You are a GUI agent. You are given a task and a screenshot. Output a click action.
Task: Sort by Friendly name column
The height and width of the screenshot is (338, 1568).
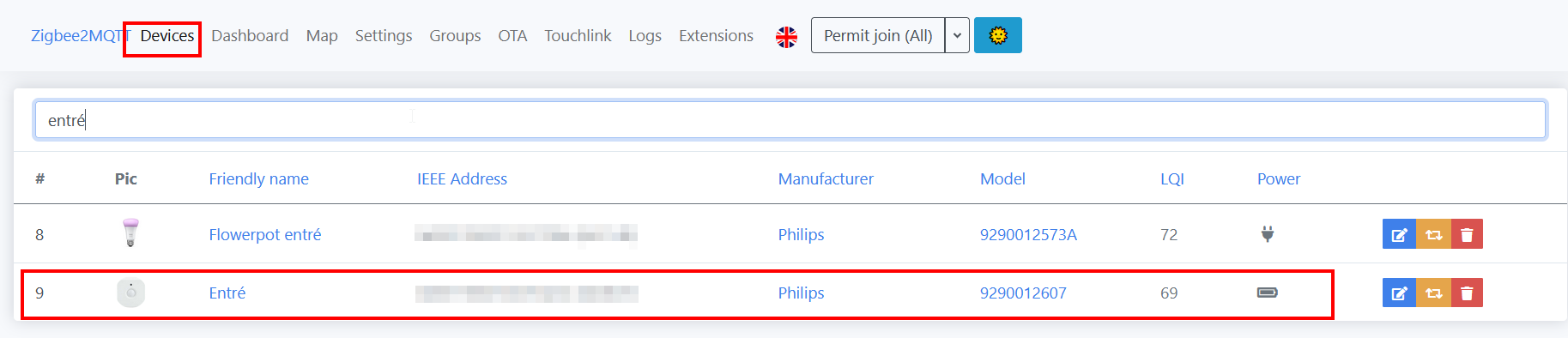click(259, 178)
